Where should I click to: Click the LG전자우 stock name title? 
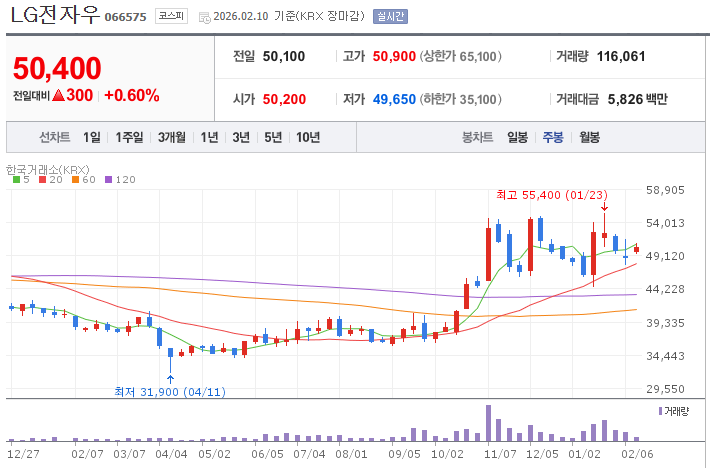click(x=55, y=16)
